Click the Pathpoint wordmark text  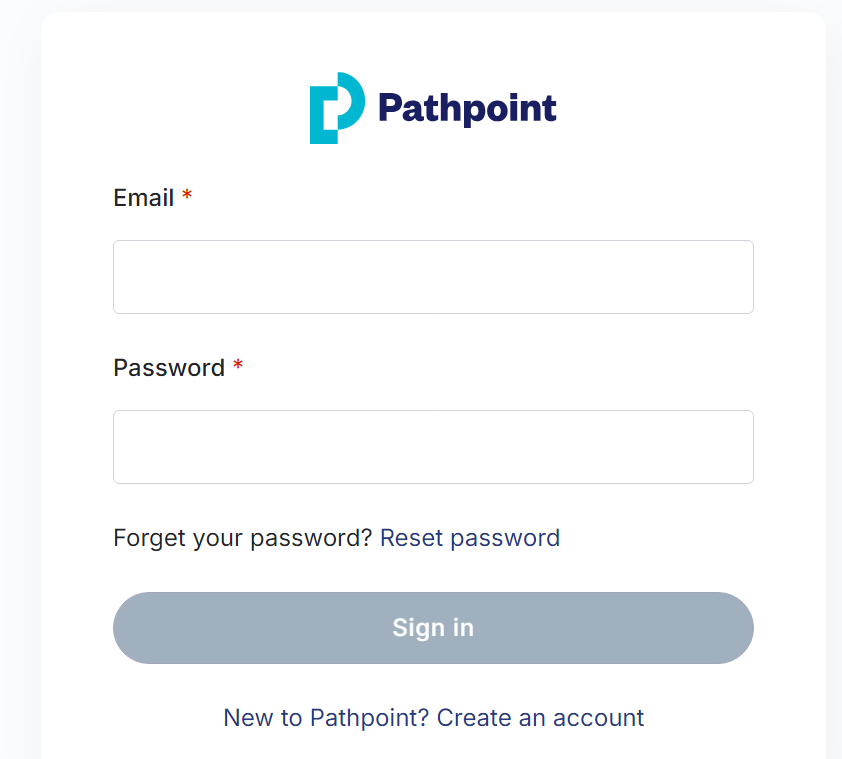(467, 107)
